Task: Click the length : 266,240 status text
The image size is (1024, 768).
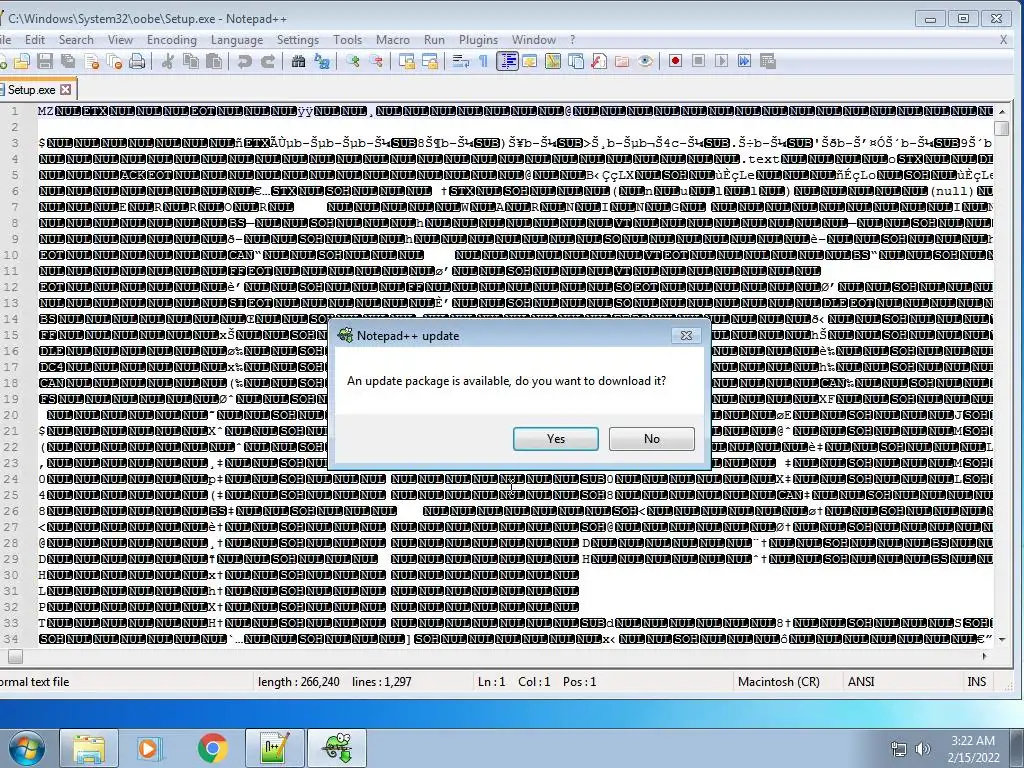Action: point(298,682)
